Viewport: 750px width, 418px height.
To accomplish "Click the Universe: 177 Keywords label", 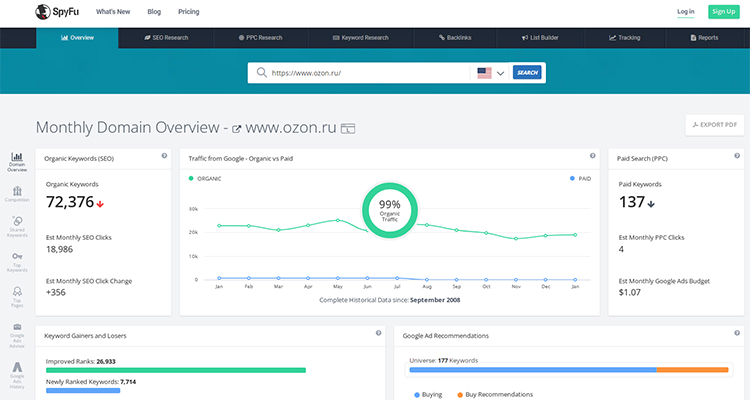I will (443, 361).
